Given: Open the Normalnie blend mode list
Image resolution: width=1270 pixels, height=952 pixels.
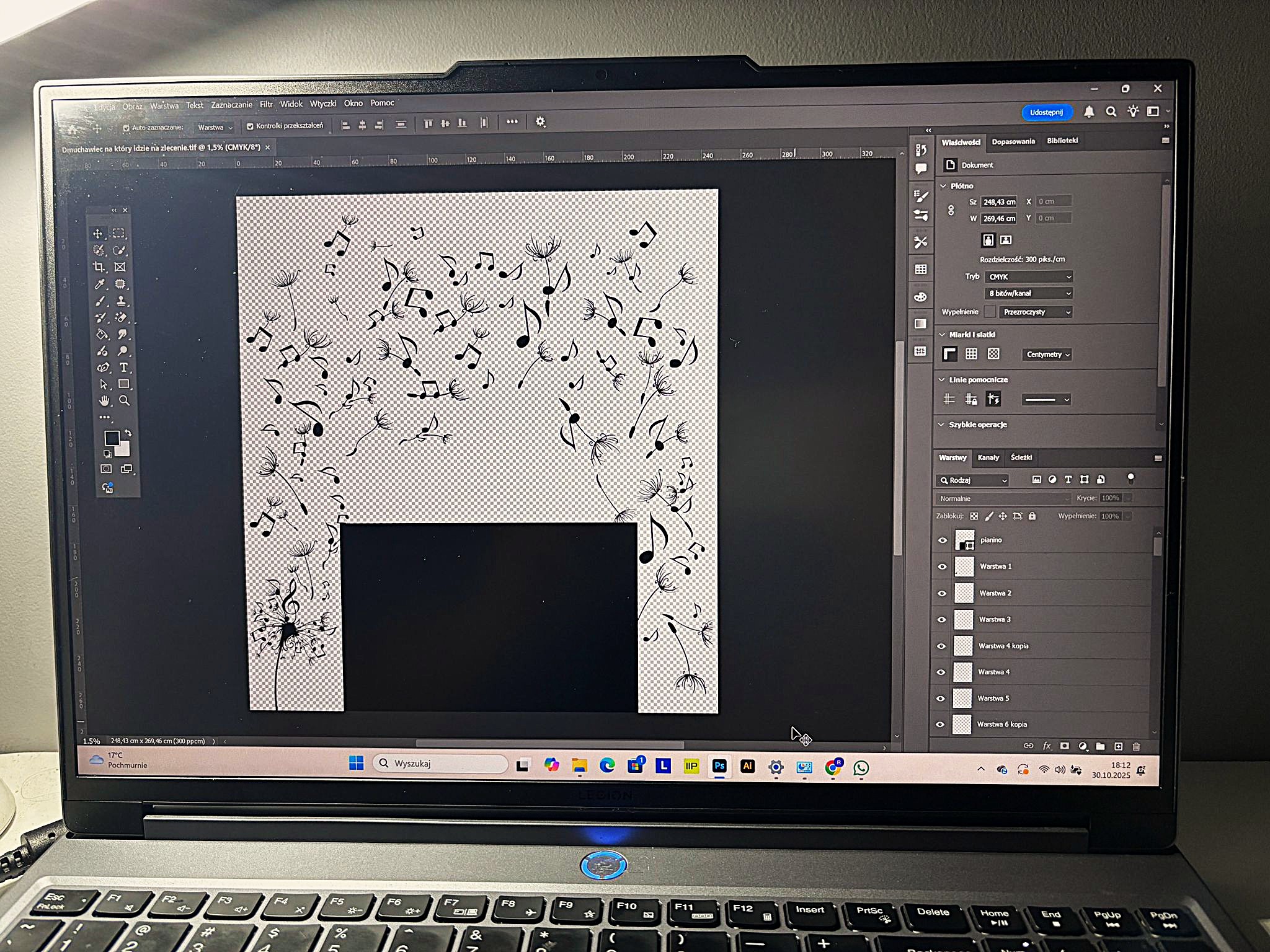Looking at the screenshot, I should [x=1001, y=498].
